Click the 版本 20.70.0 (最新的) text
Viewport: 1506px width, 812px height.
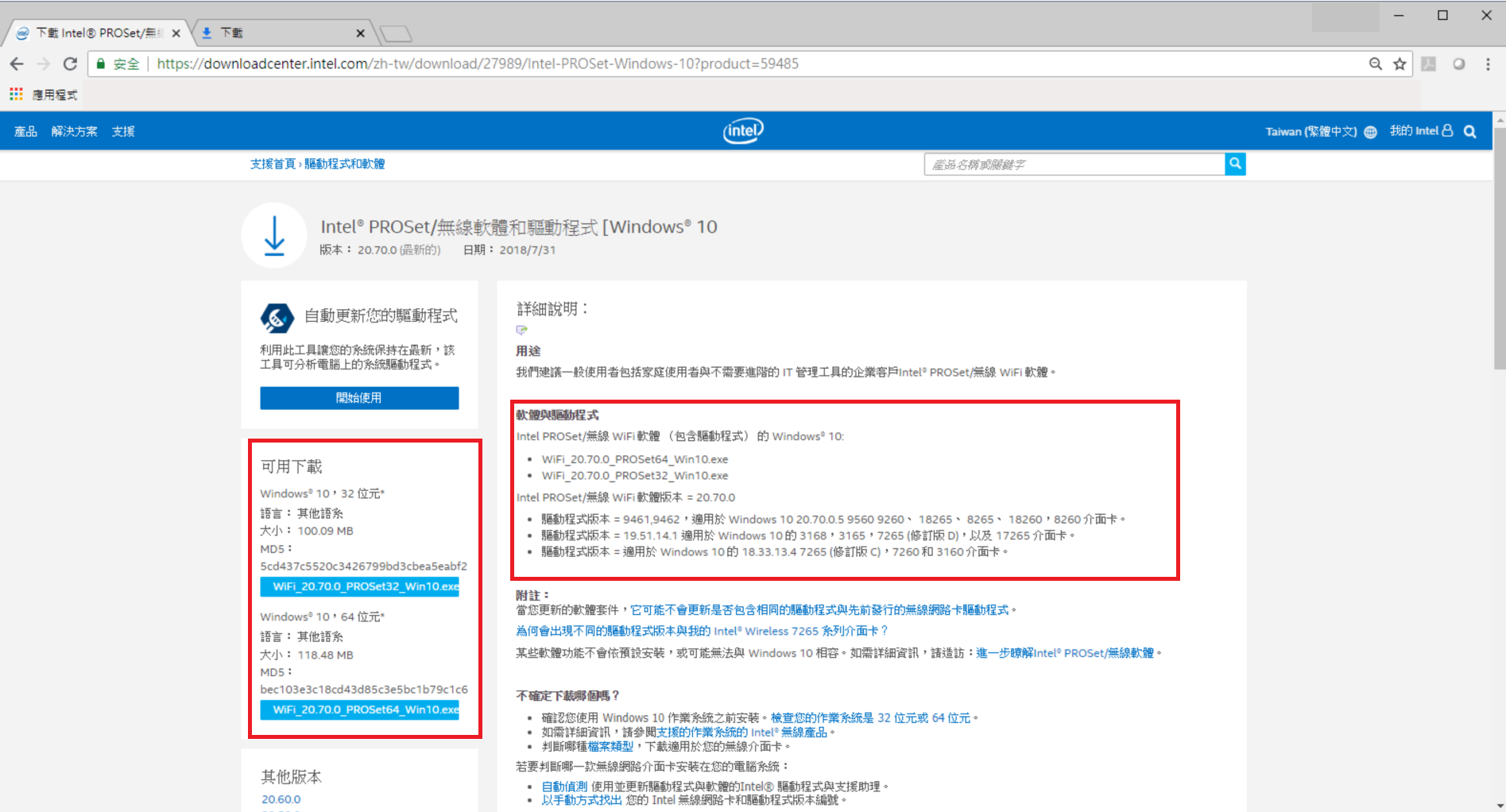point(380,249)
